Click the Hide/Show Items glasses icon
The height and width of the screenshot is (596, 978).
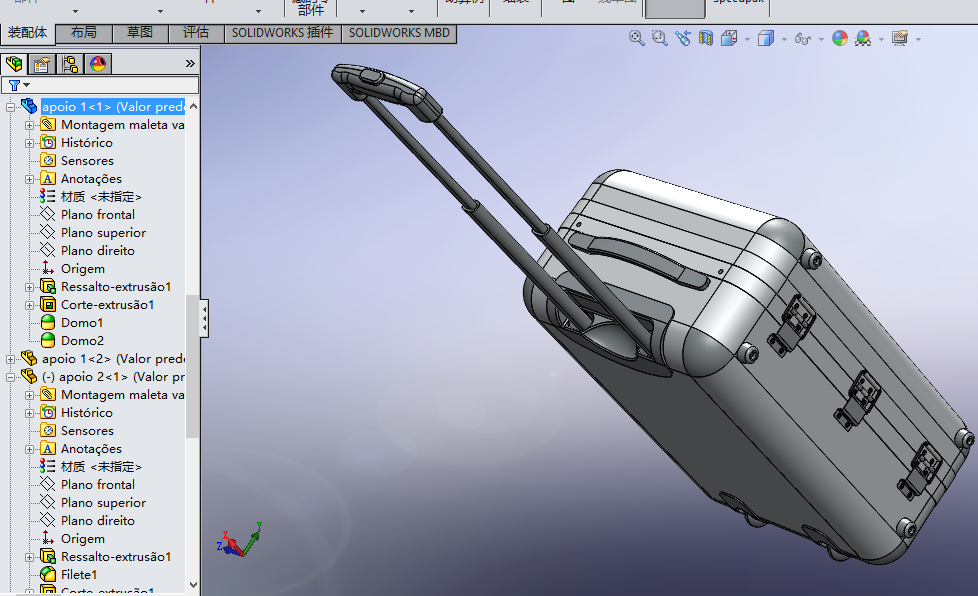pyautogui.click(x=803, y=39)
